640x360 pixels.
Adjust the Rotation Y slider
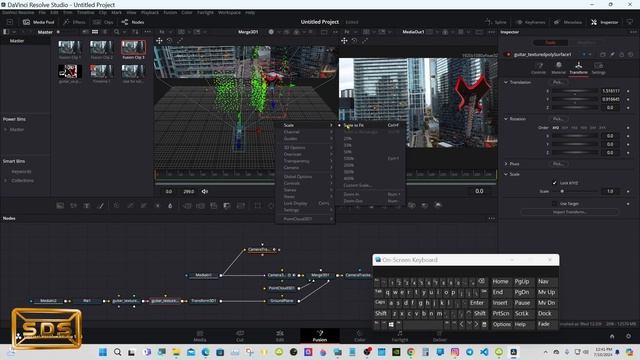pos(575,144)
